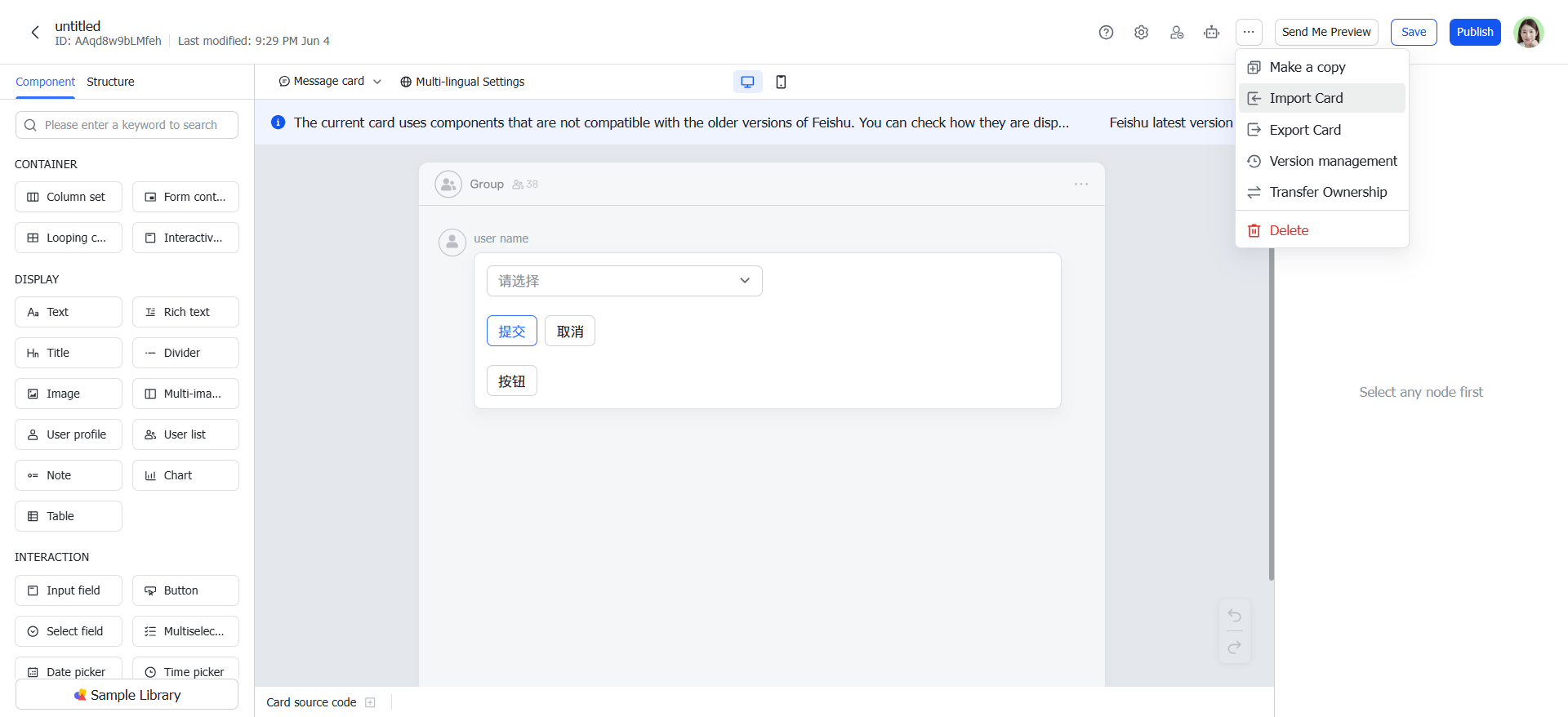Add a Rich text component

click(x=185, y=312)
